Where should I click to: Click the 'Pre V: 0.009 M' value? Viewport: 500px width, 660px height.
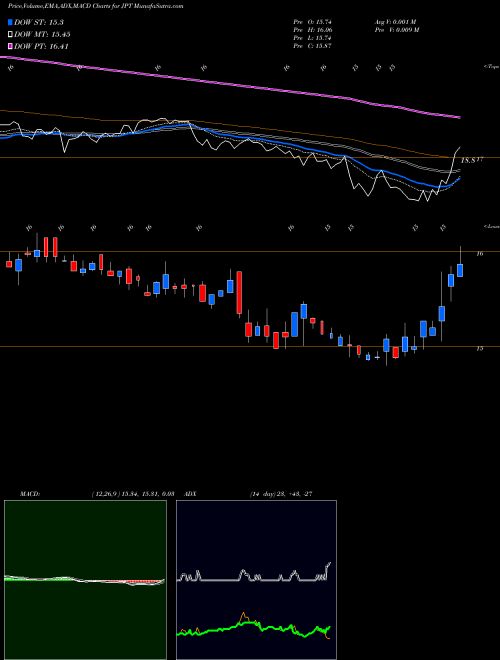click(x=397, y=30)
